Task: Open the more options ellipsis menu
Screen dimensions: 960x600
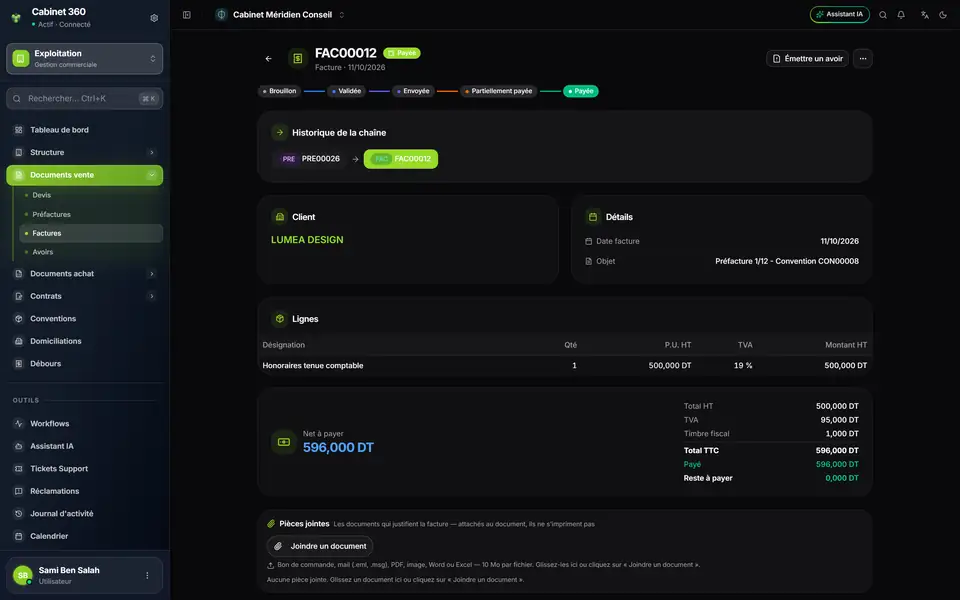Action: [863, 59]
